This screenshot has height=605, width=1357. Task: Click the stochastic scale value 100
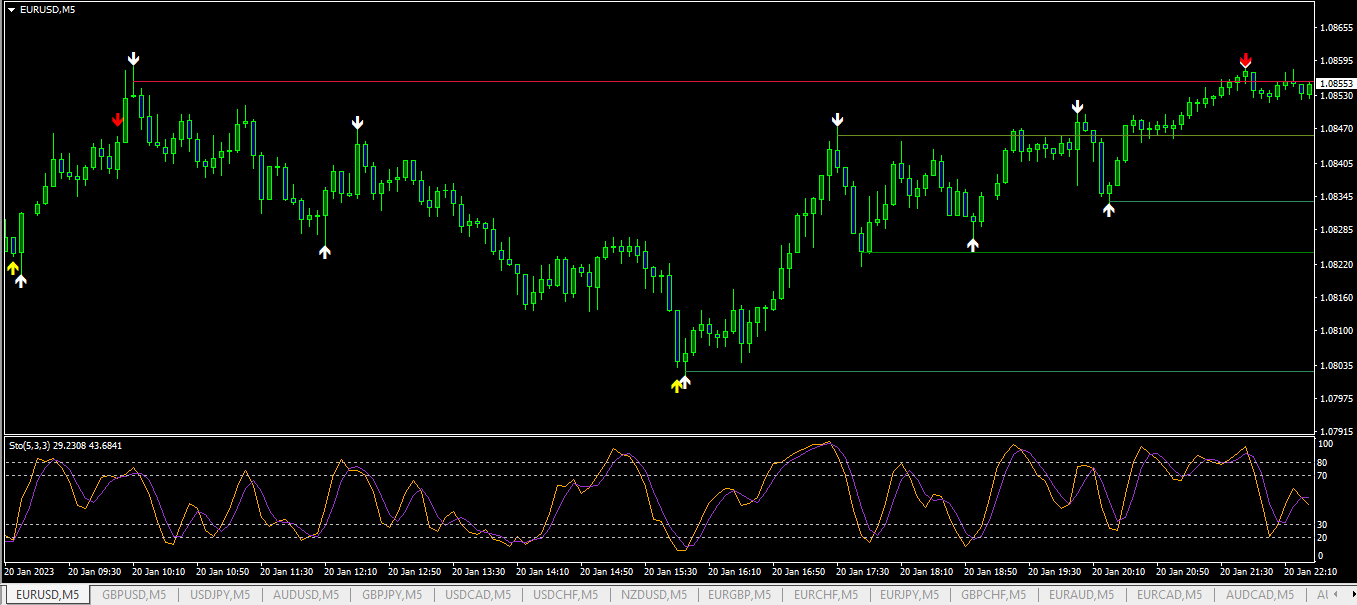coord(1325,443)
